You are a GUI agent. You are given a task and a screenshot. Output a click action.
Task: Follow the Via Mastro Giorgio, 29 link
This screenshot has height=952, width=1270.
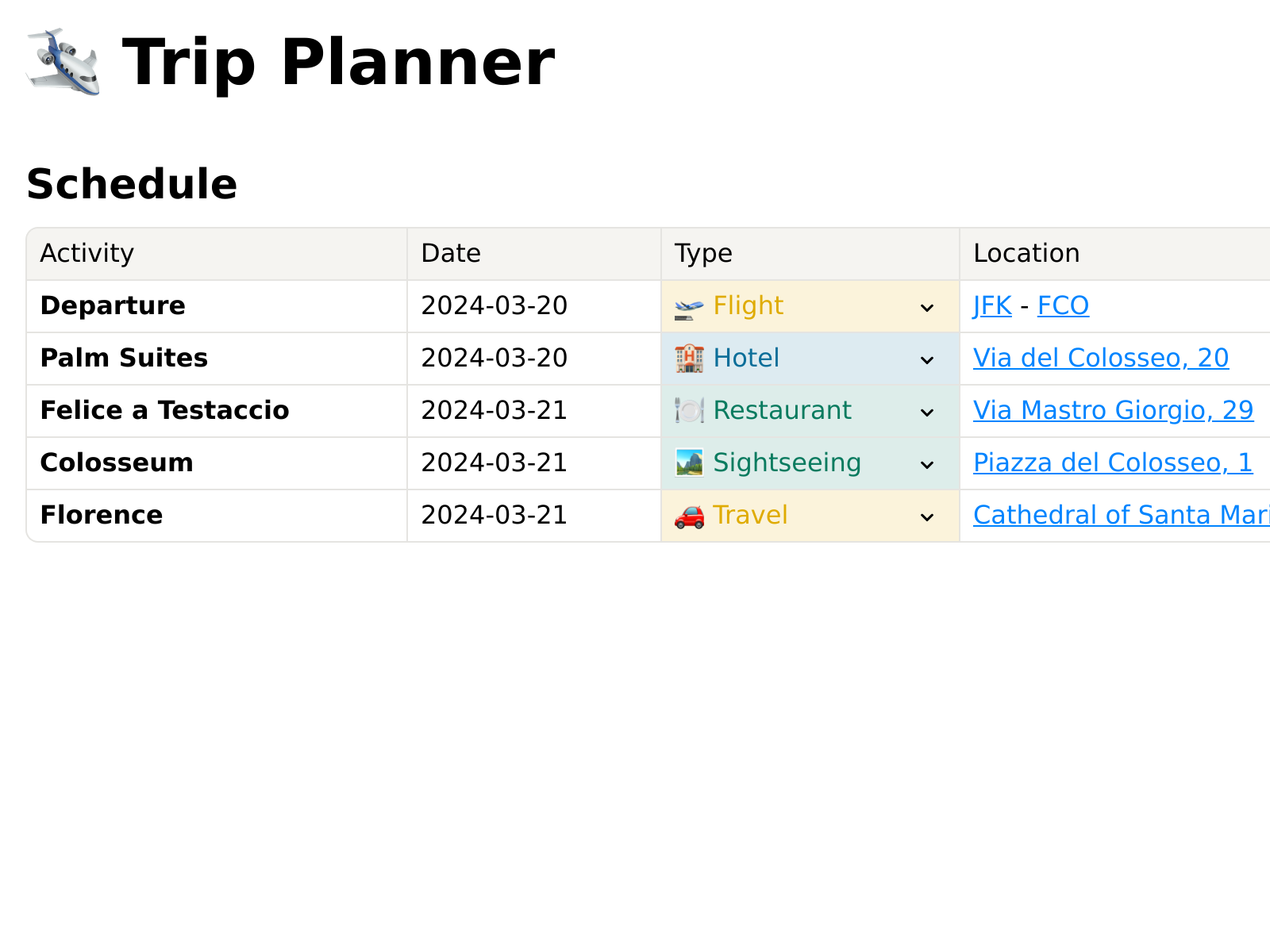(1114, 411)
